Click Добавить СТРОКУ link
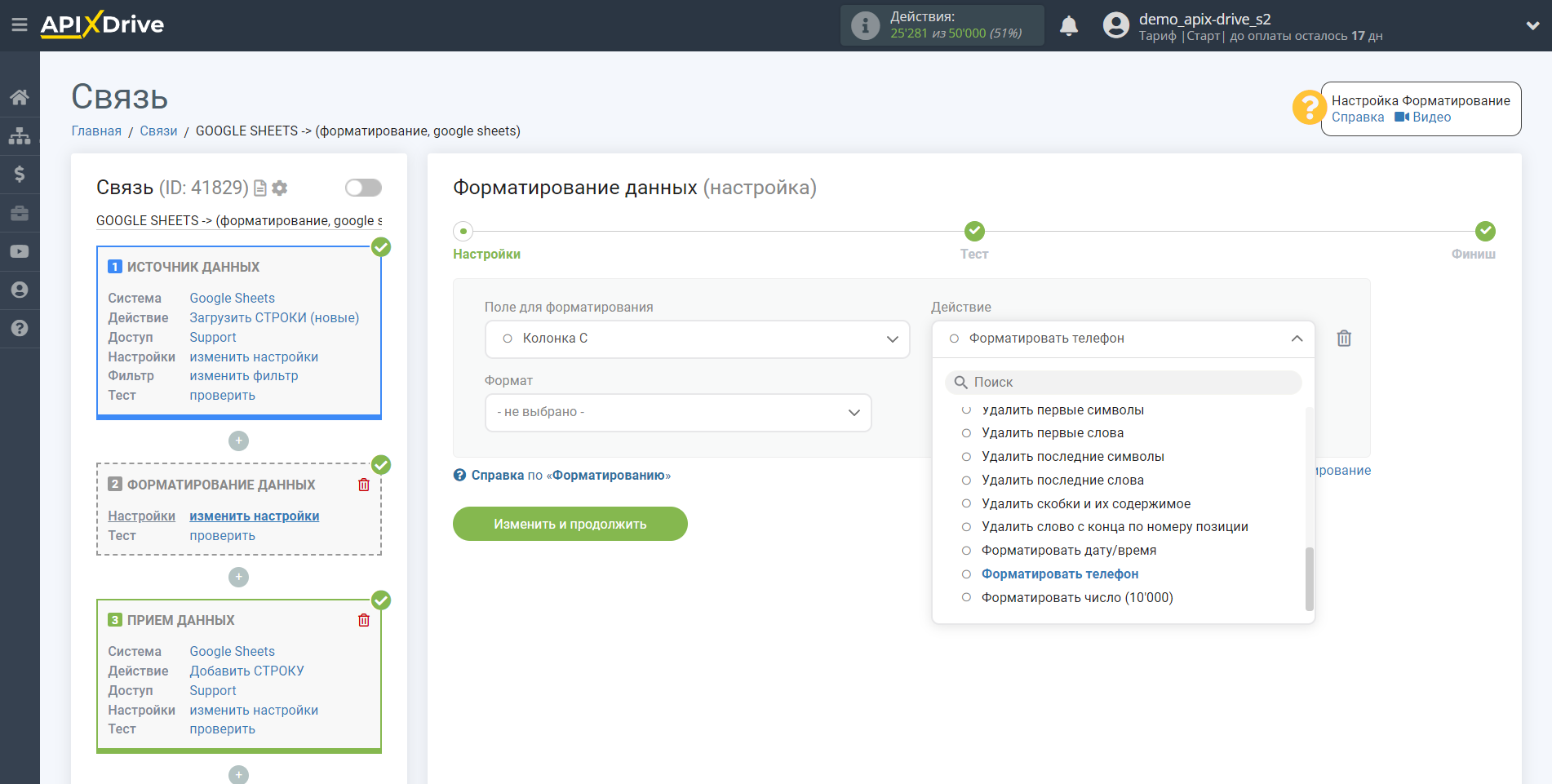This screenshot has width=1552, height=784. point(246,671)
